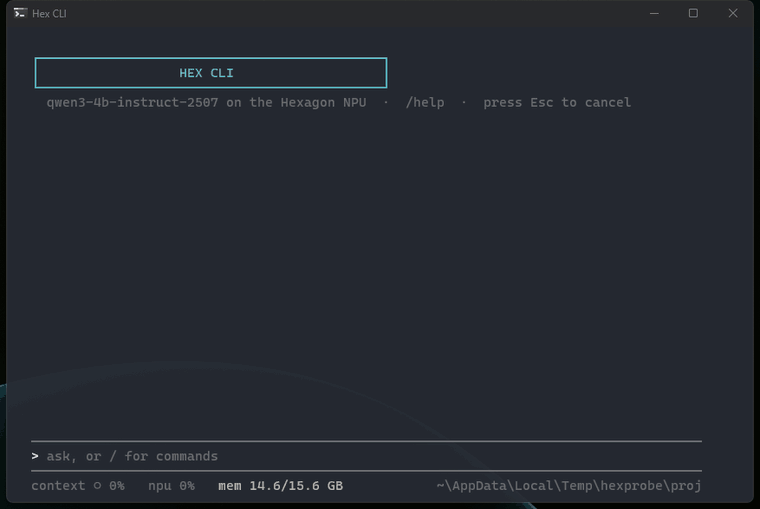The image size is (760, 509).
Task: Focus the 'ask, or / for commands' prompt
Action: click(366, 456)
